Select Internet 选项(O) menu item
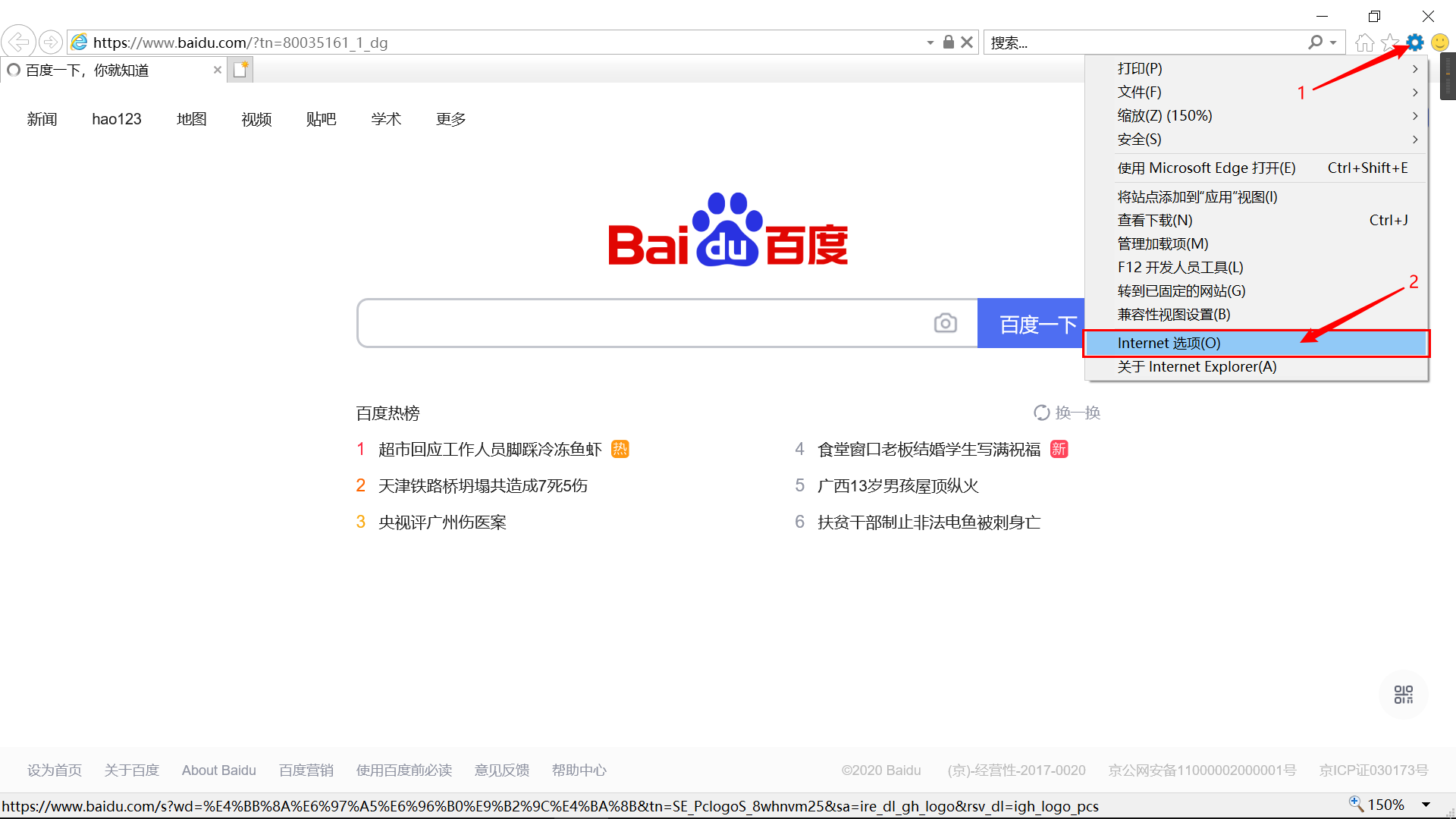The height and width of the screenshot is (819, 1456). point(1257,343)
